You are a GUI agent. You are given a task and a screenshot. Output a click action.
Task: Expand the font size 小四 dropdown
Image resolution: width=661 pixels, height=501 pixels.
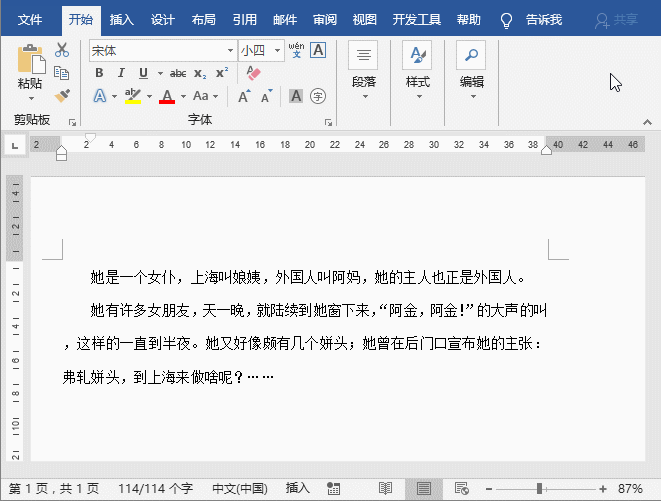277,51
